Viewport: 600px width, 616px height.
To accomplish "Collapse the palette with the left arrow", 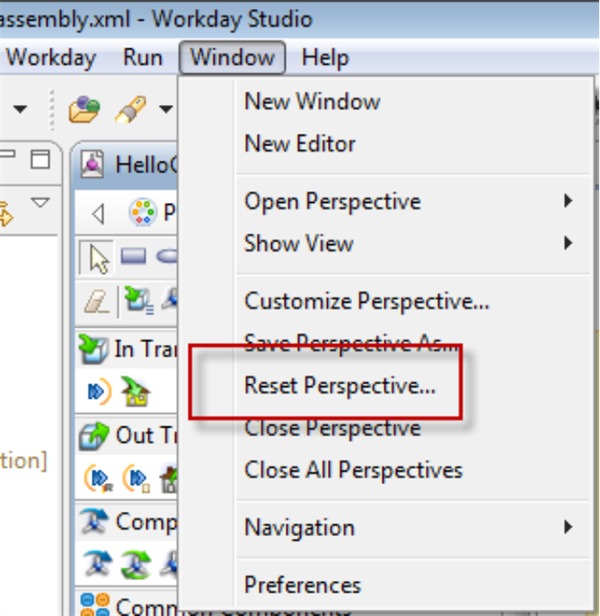I will tap(98, 214).
